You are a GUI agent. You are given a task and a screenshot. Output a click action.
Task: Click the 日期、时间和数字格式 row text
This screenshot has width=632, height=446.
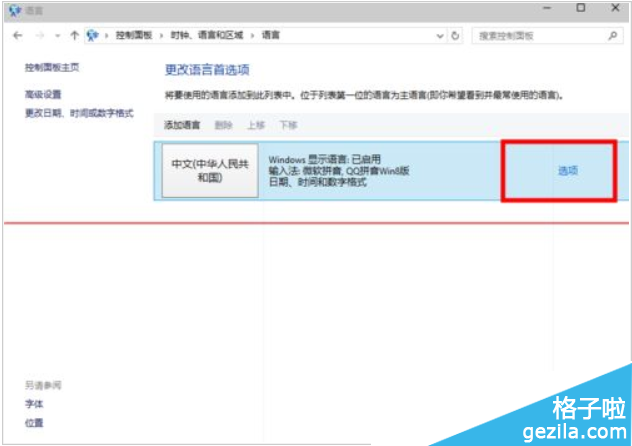pyautogui.click(x=318, y=182)
